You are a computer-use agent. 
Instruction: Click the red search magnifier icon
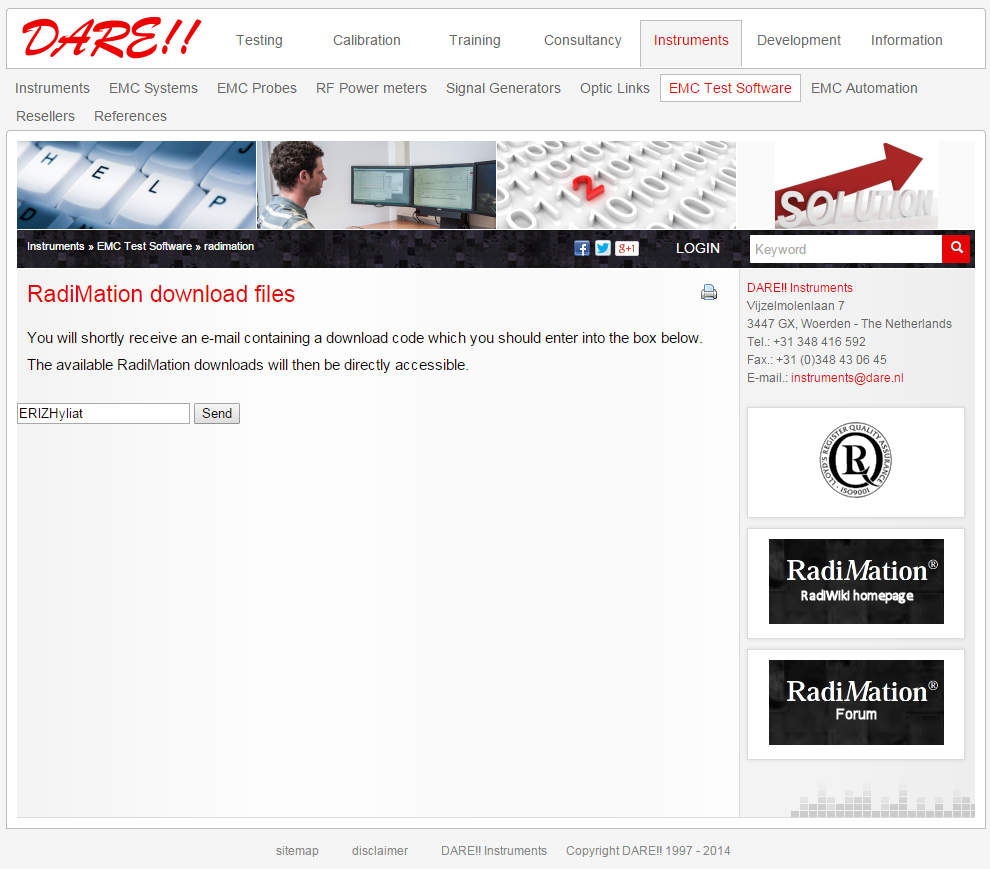coord(956,248)
